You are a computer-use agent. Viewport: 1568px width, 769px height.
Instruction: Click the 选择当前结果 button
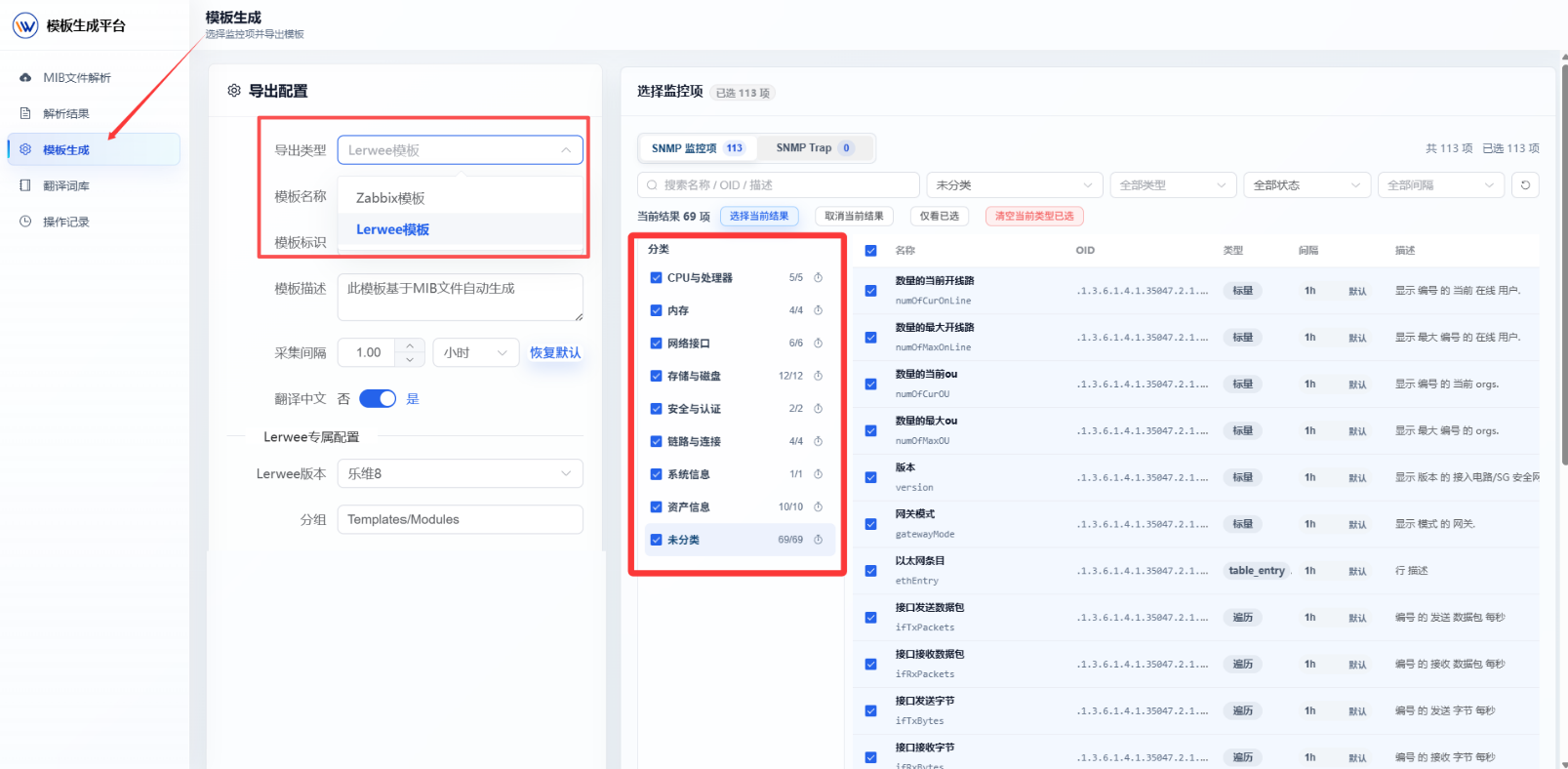759,216
